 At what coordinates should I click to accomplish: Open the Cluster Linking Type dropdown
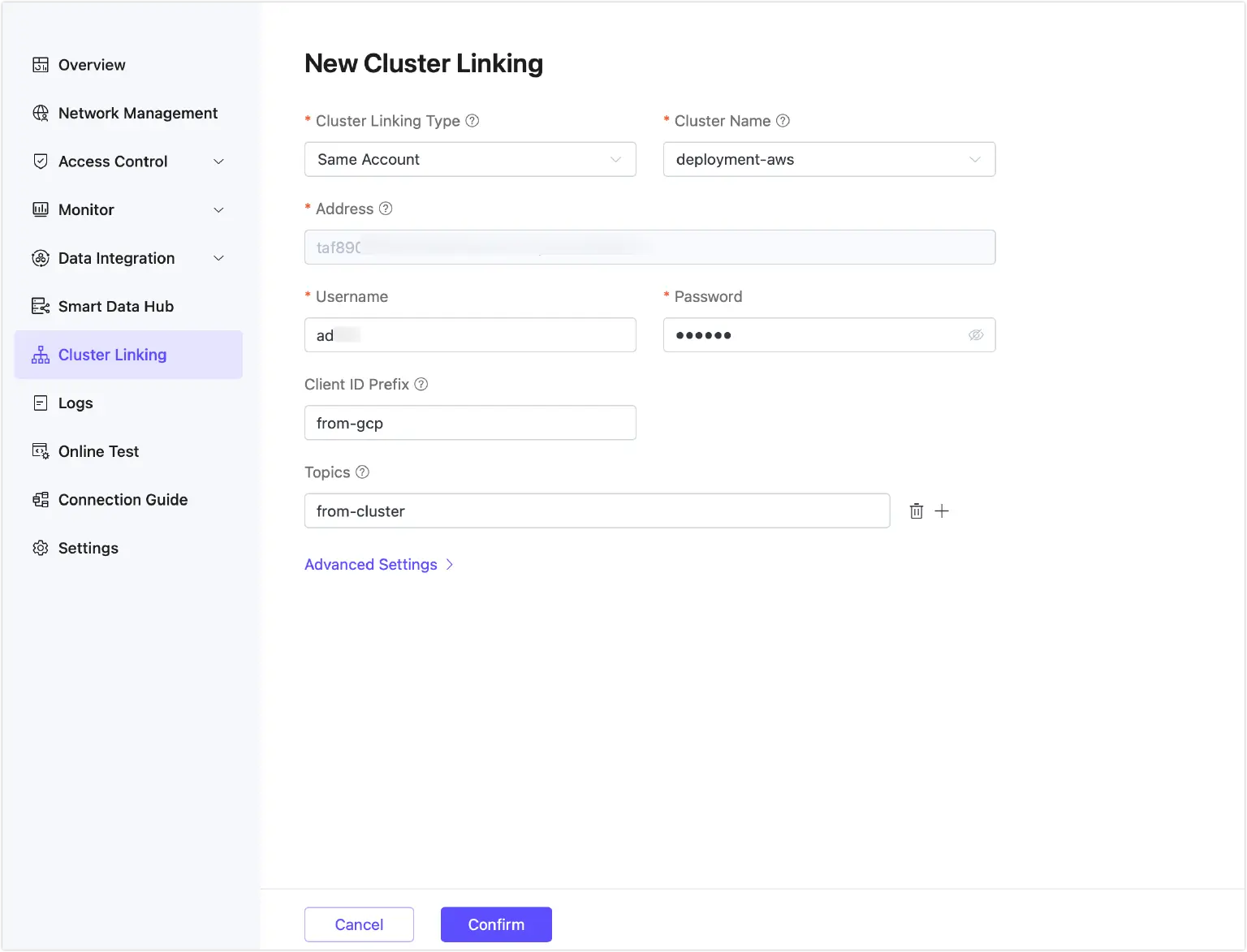[470, 160]
